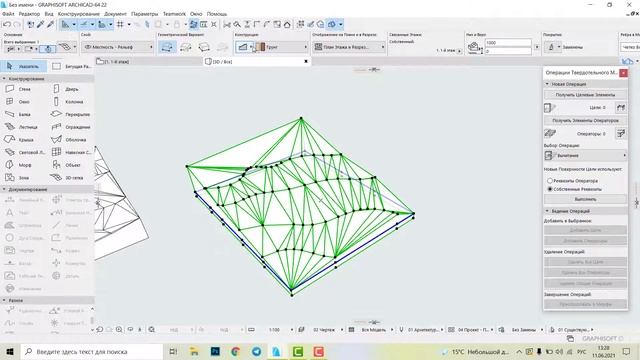
Task: Click the syringe inject parameters icon
Action: pyautogui.click(x=51, y=24)
